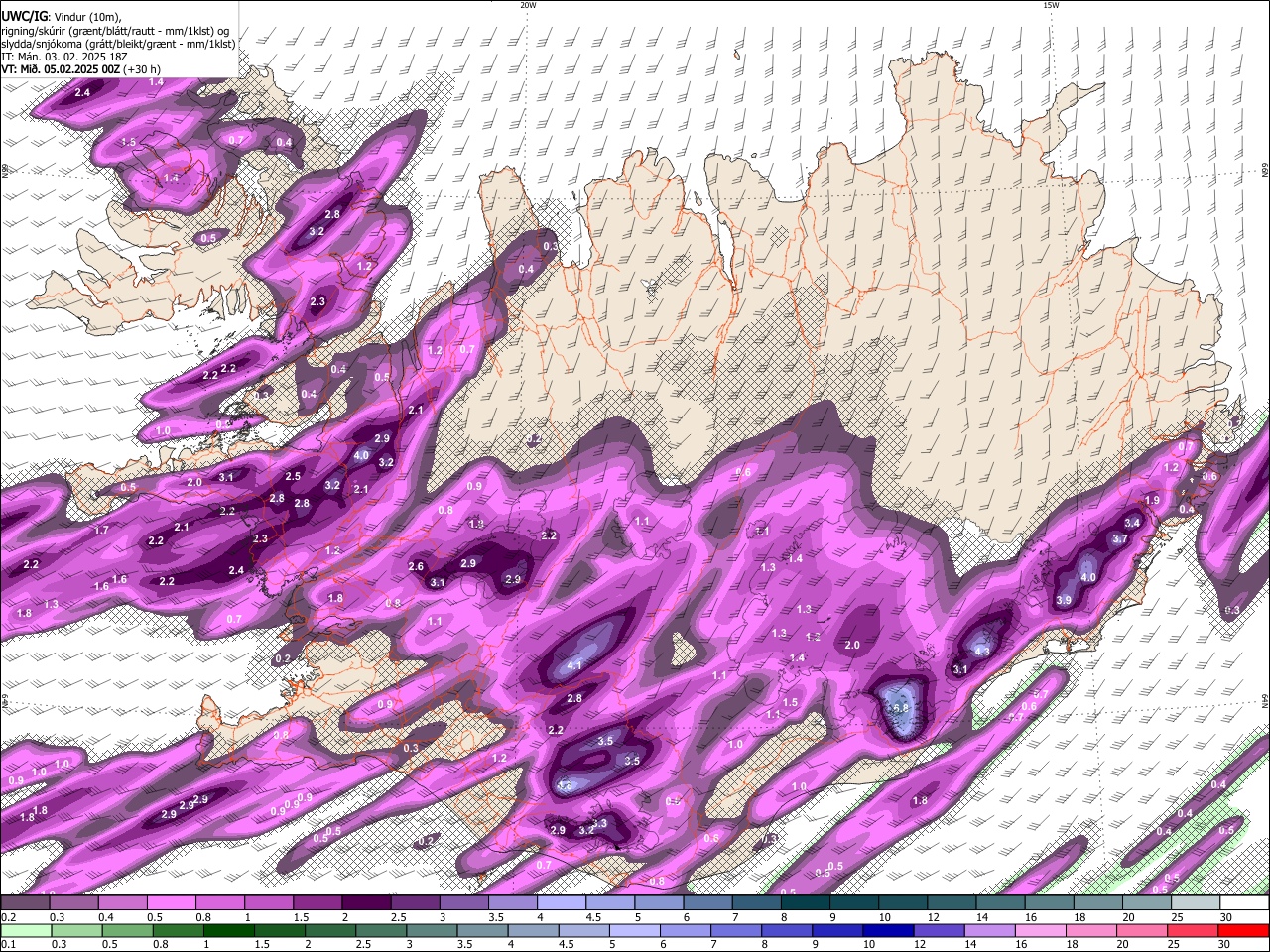Click the 3.4 precipitation value on the map
The width and height of the screenshot is (1270, 952).
(x=1132, y=523)
